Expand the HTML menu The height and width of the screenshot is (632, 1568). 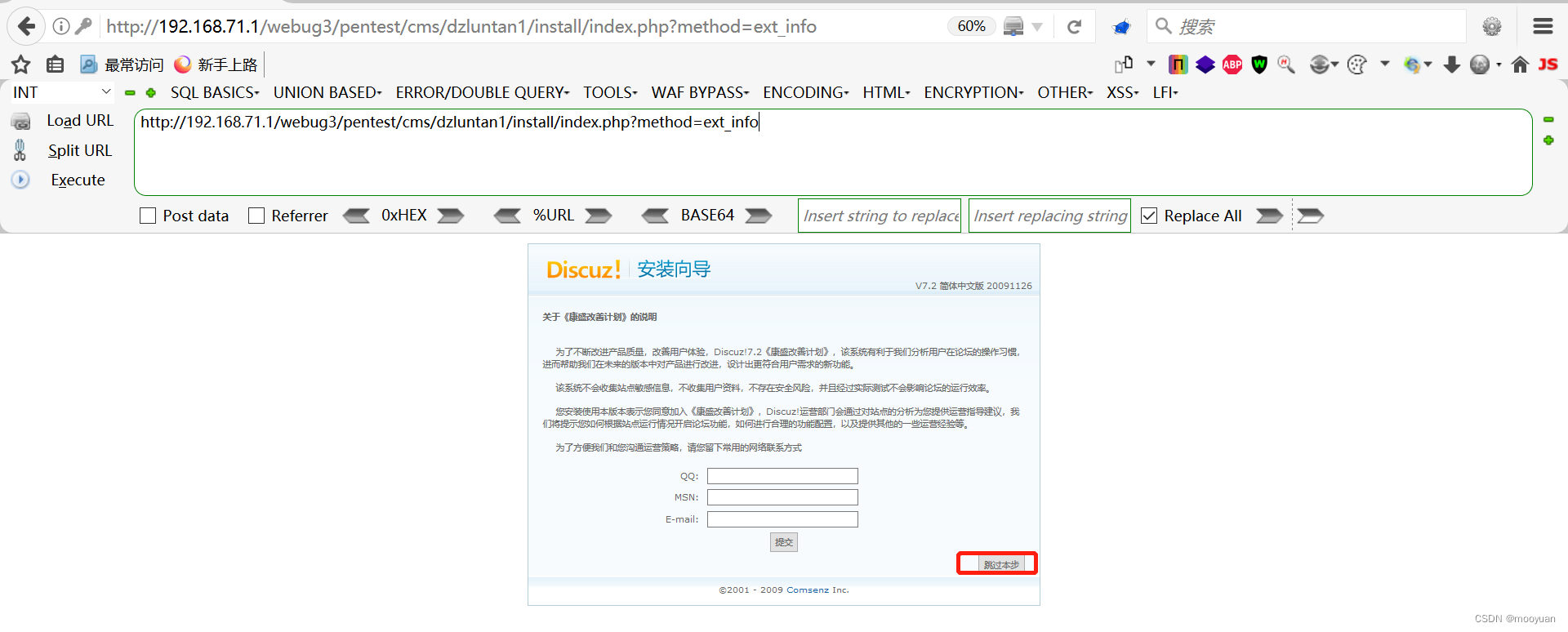coord(886,92)
